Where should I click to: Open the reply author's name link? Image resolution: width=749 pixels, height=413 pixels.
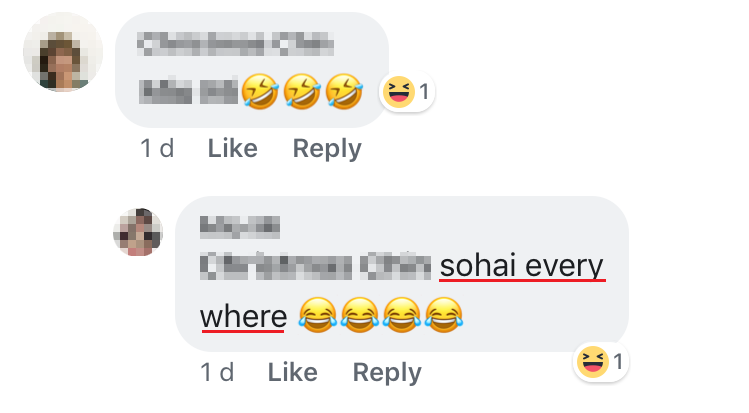tap(240, 226)
